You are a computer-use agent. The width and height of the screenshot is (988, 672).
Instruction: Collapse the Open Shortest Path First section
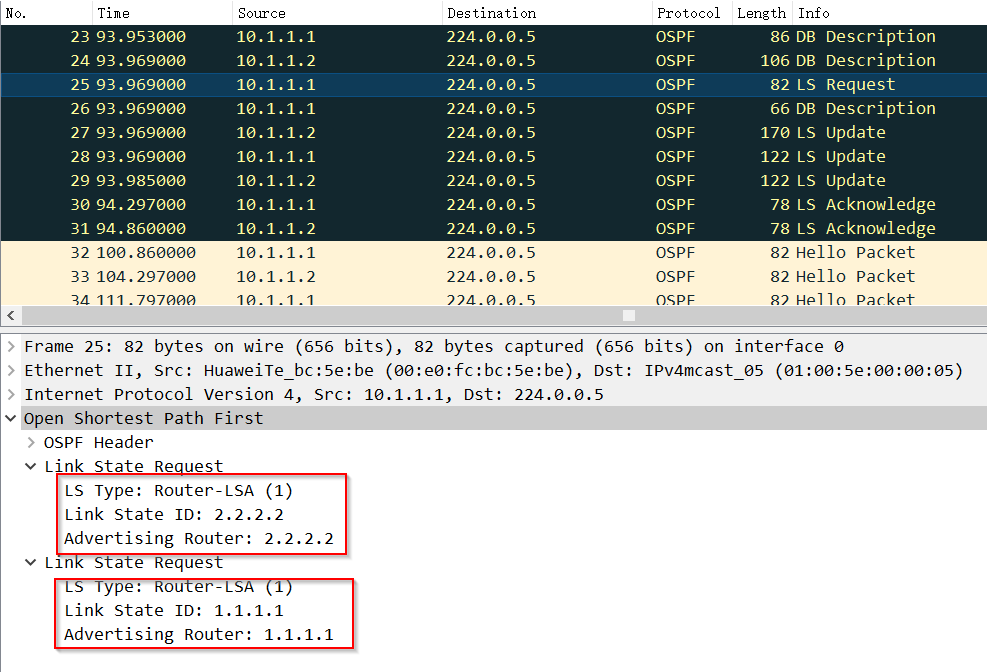tap(11, 418)
